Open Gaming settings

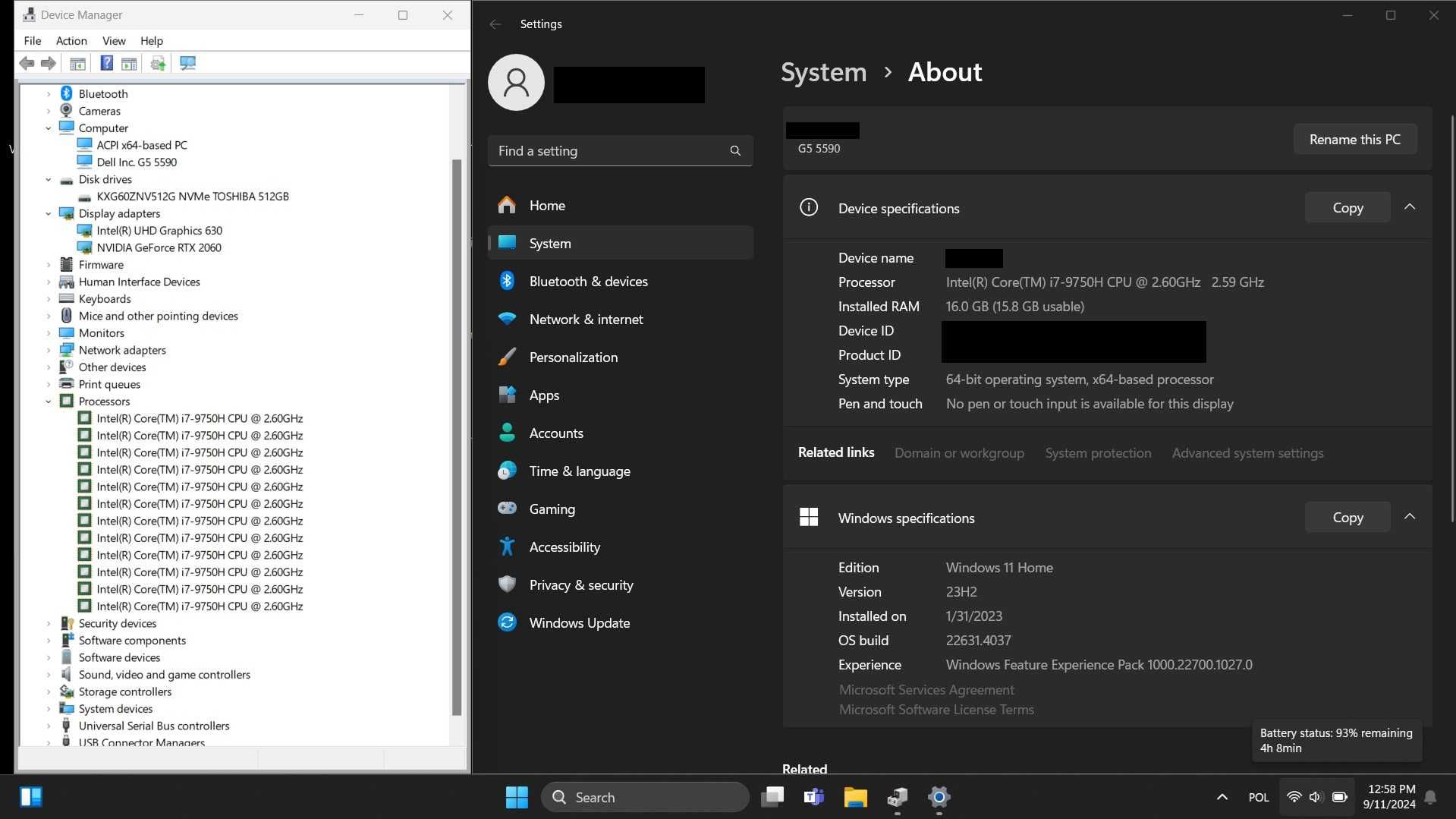(621, 509)
